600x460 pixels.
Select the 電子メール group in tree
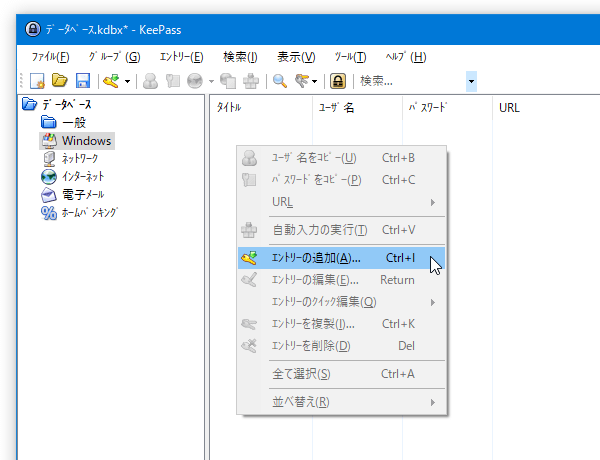pos(83,194)
